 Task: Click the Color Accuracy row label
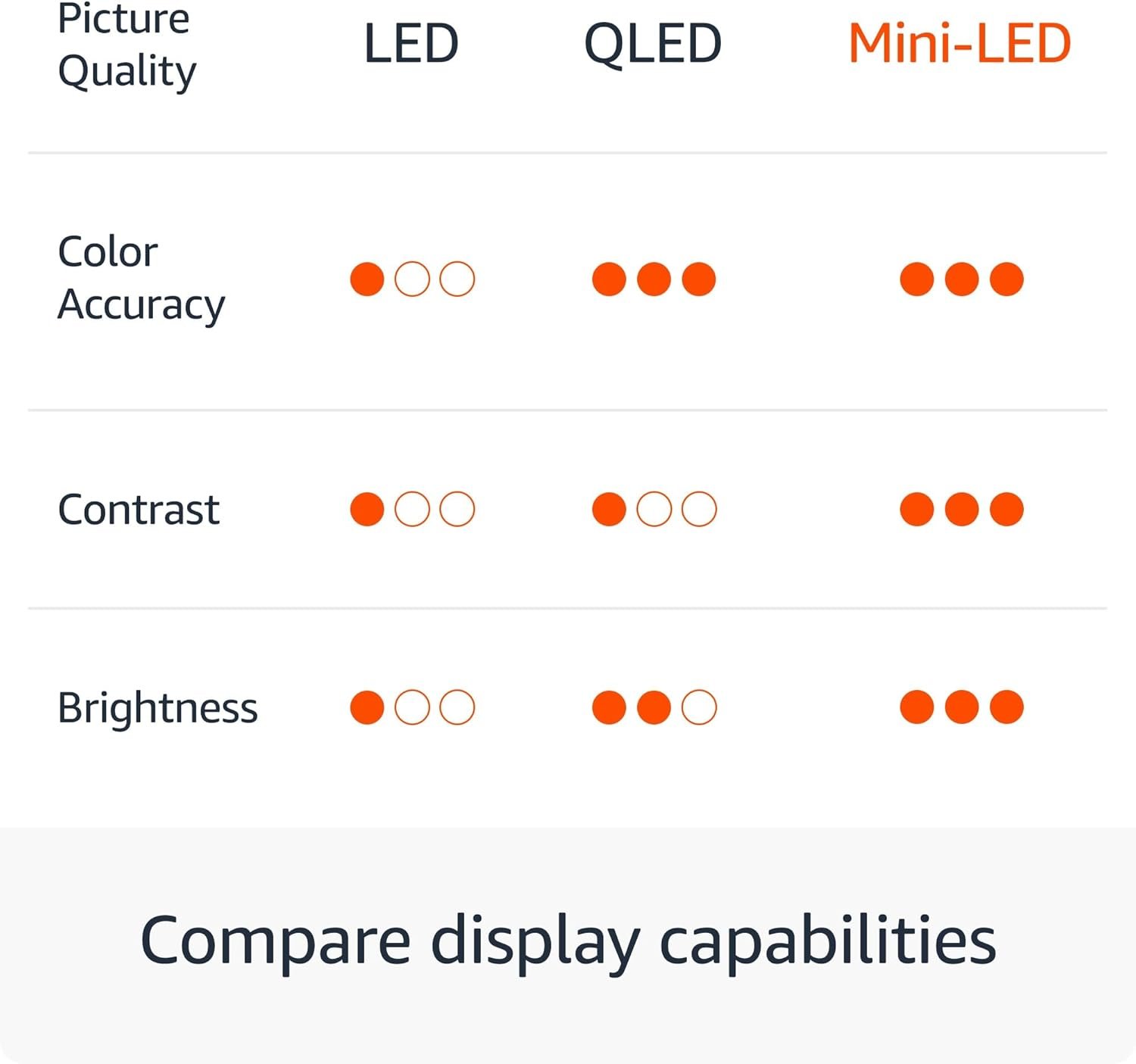pyautogui.click(x=141, y=278)
